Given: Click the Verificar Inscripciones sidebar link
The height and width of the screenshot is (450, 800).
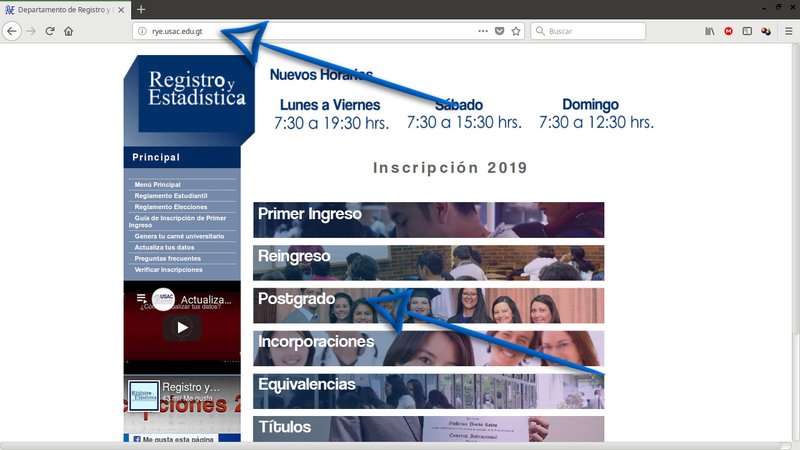Looking at the screenshot, I should point(169,270).
